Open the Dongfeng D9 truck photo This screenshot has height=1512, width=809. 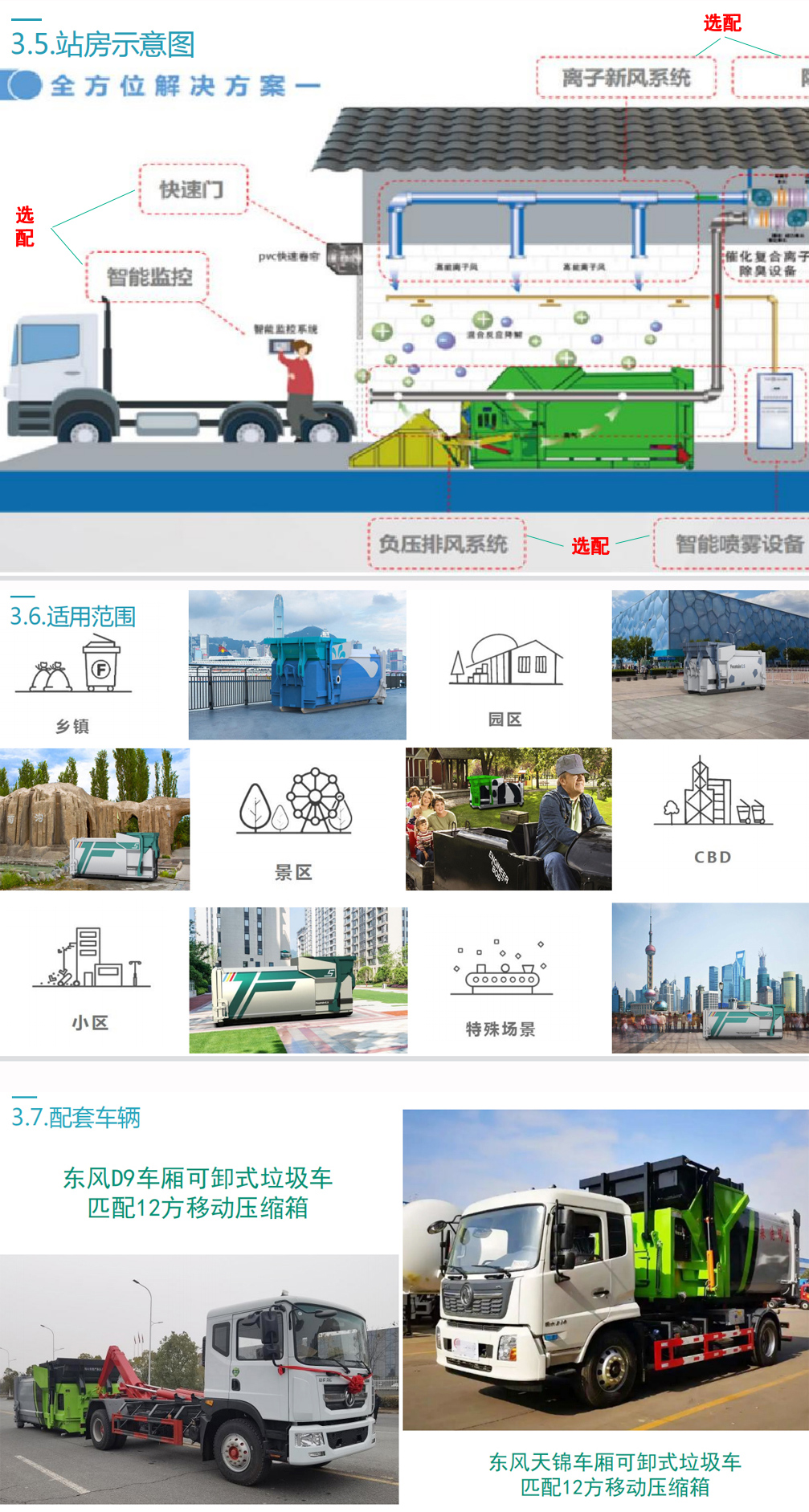(x=199, y=1379)
